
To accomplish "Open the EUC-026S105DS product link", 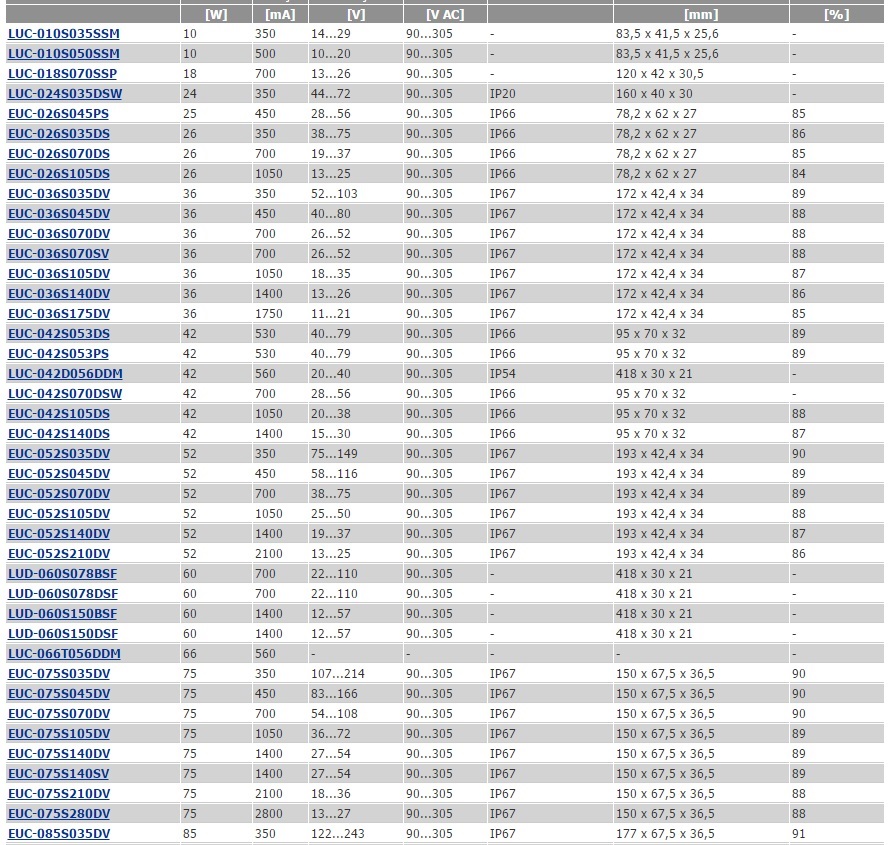I will tap(59, 174).
